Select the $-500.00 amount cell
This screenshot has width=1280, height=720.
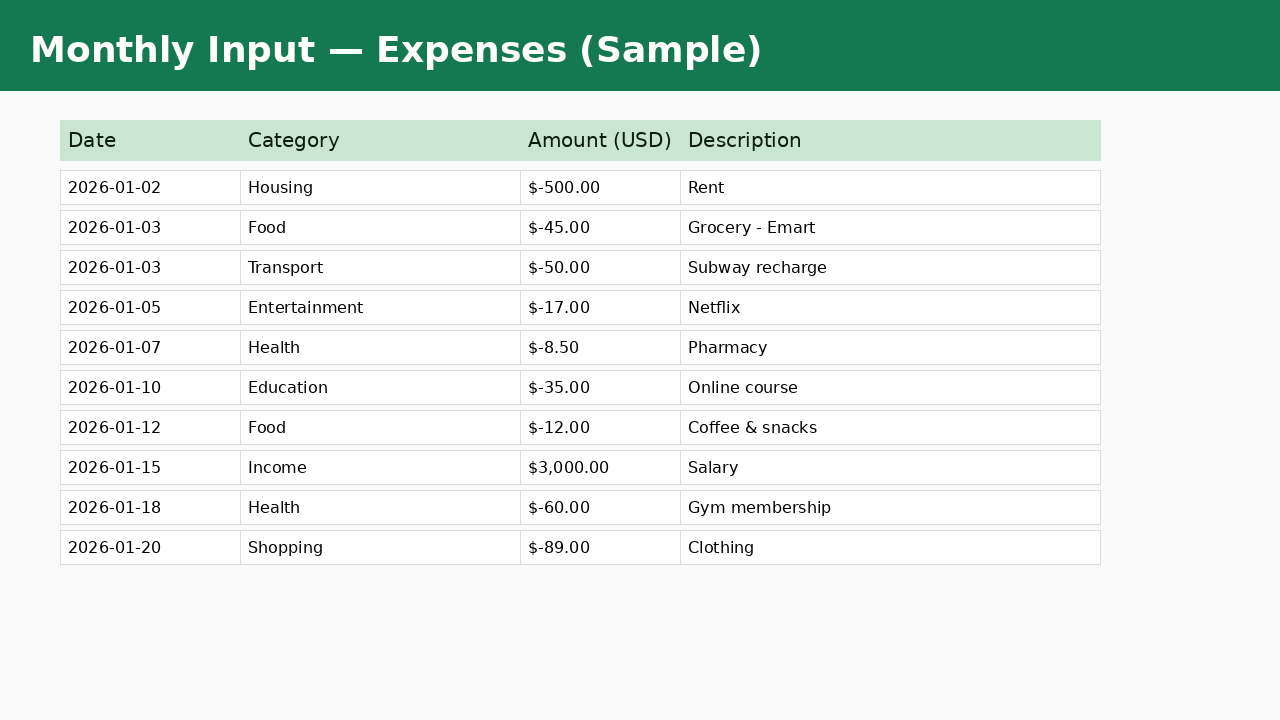[x=564, y=188]
